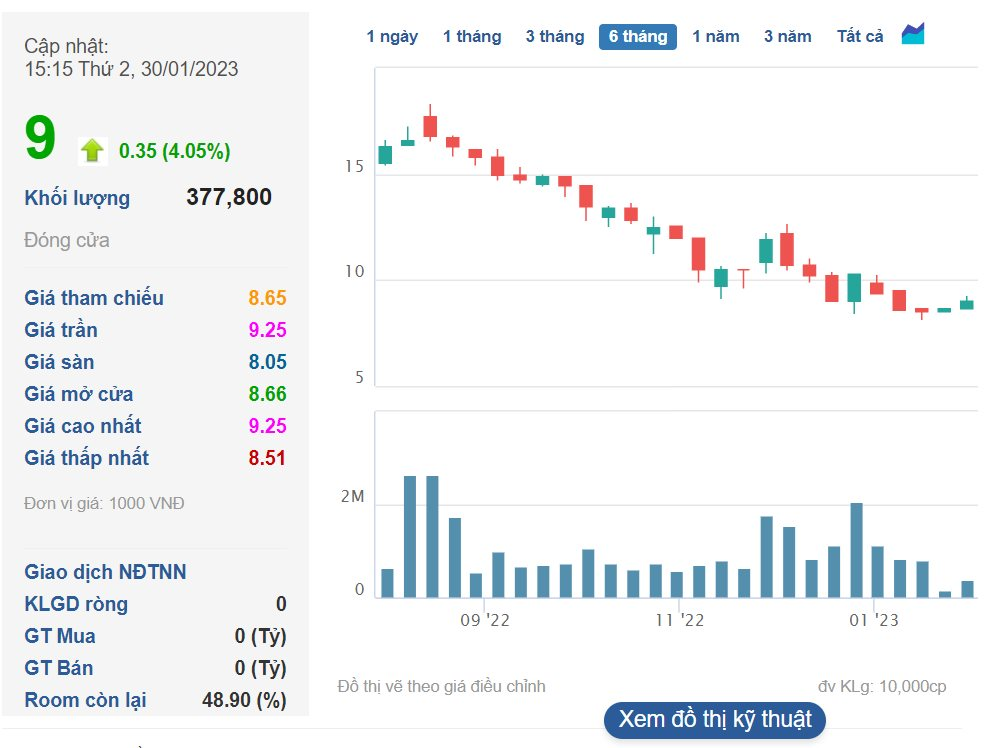Screen dimensions: 997x748
Task: Switch chart type with the area chart icon
Action: tap(912, 34)
